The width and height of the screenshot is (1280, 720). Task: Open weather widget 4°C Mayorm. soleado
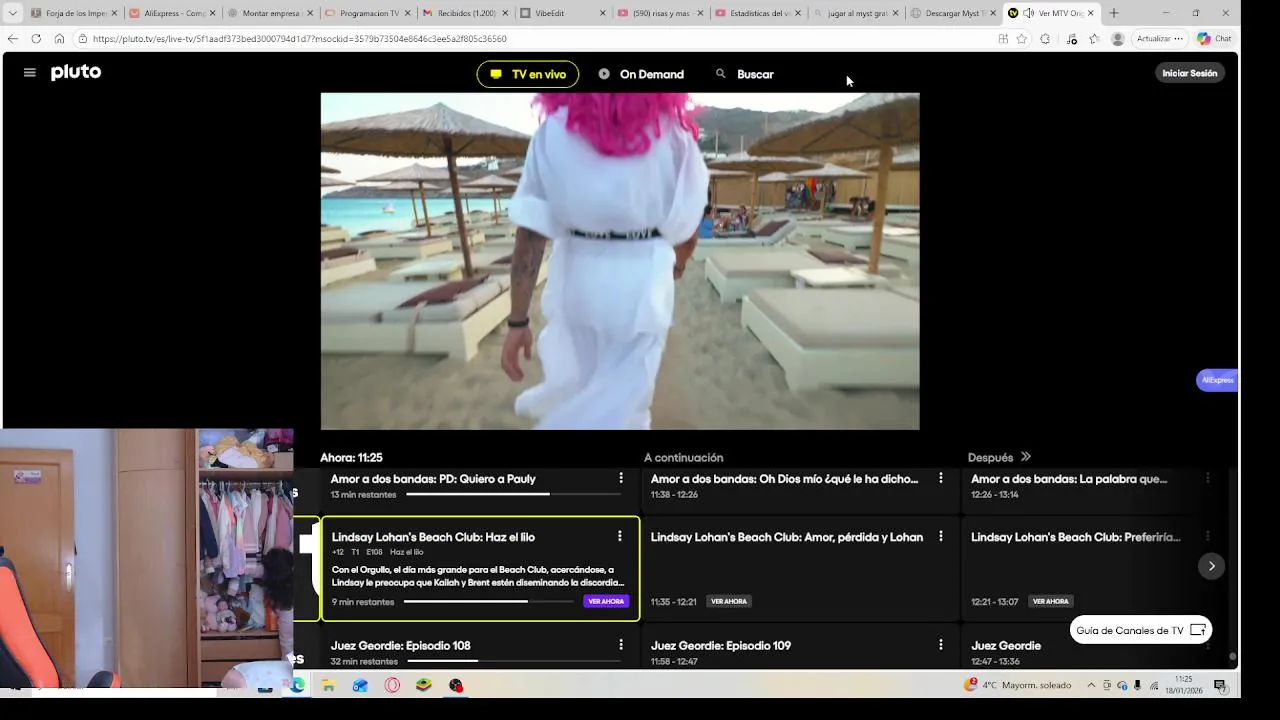coord(1018,685)
